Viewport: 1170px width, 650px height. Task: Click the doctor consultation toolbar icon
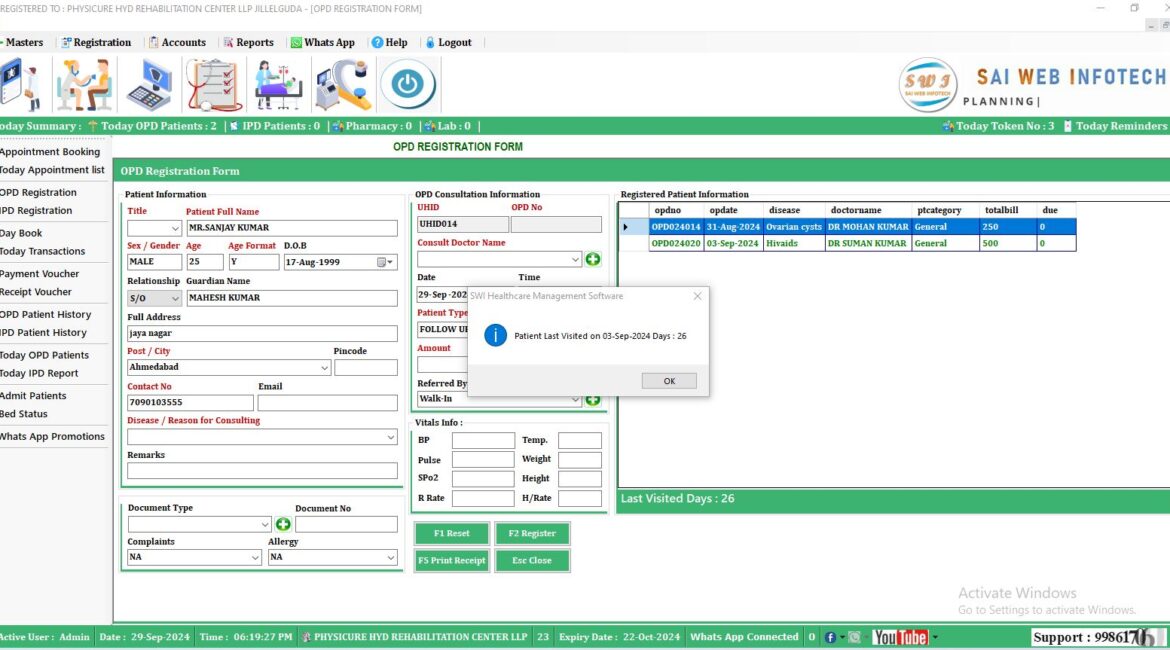(85, 85)
